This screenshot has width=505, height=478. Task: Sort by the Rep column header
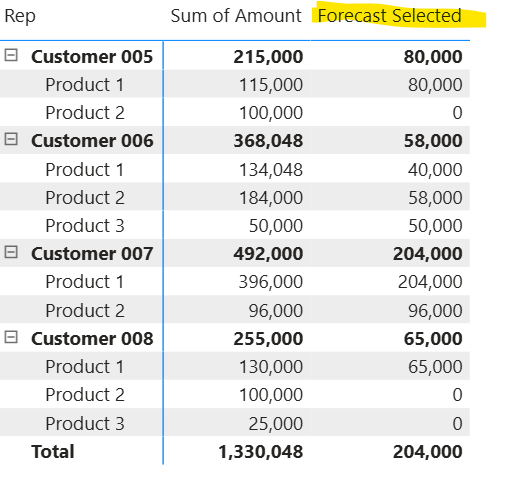pos(20,16)
